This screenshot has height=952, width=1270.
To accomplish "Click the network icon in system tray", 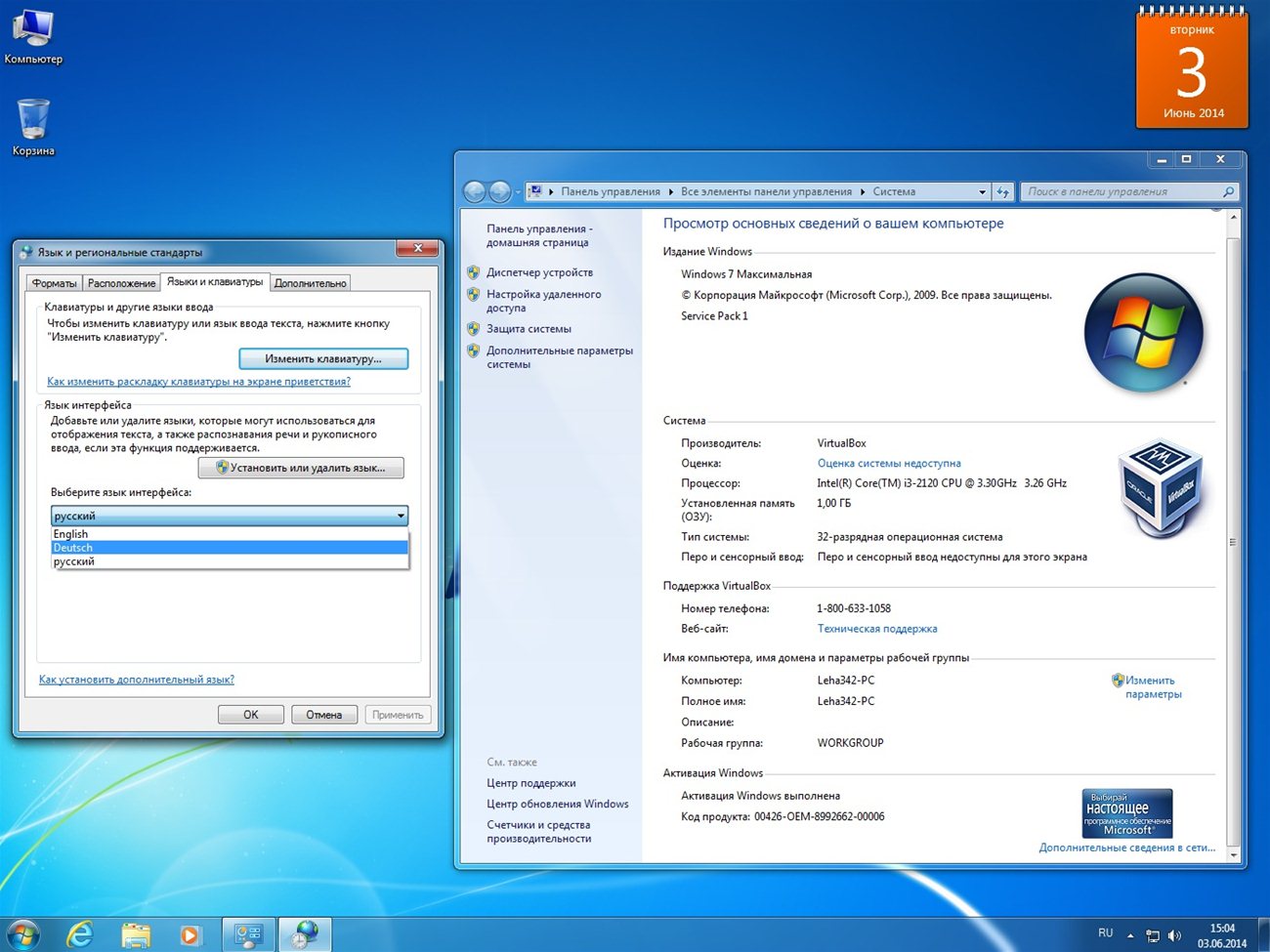I will pos(1152,933).
